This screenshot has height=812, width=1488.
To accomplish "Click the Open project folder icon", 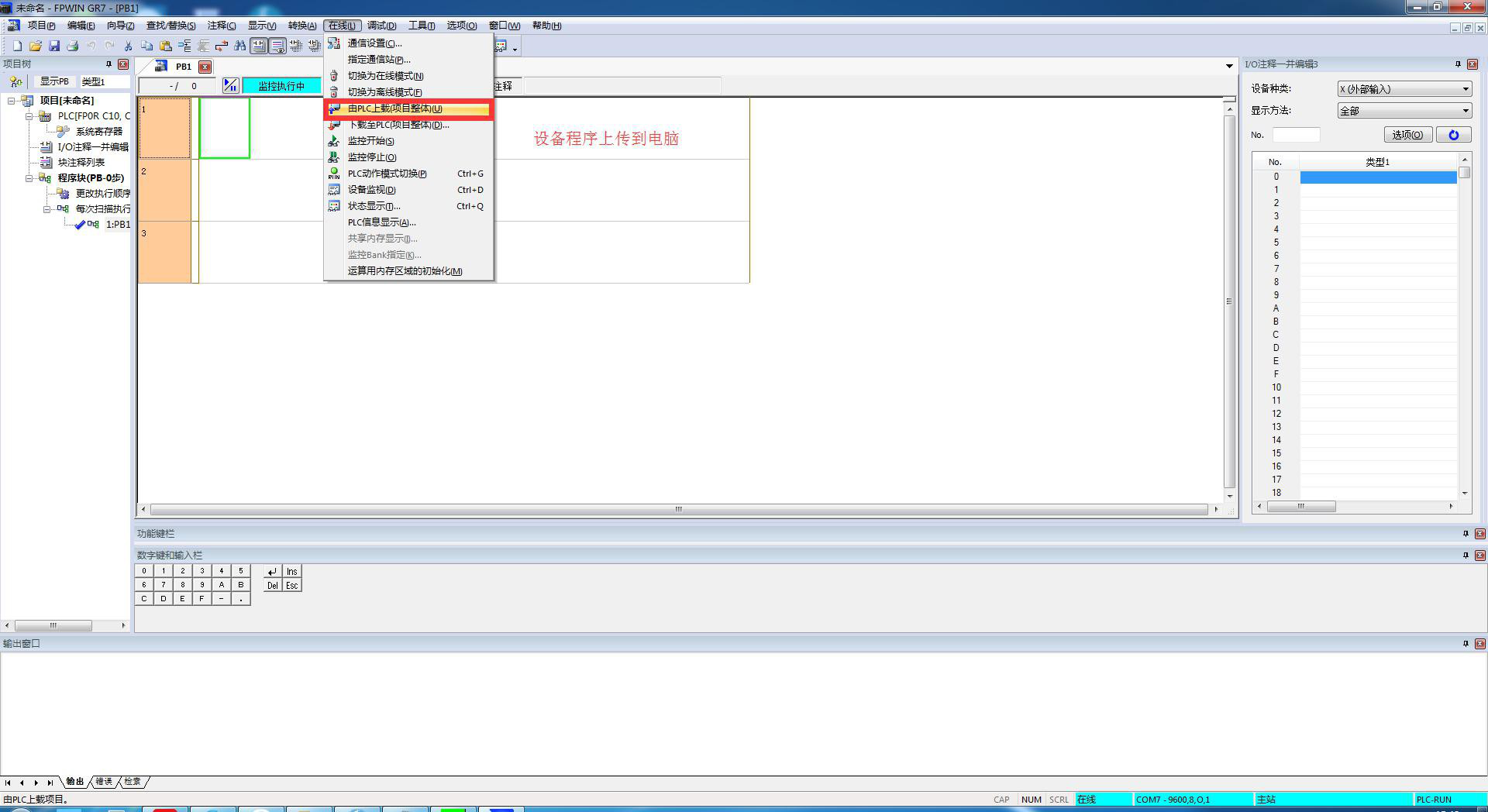I will click(36, 46).
